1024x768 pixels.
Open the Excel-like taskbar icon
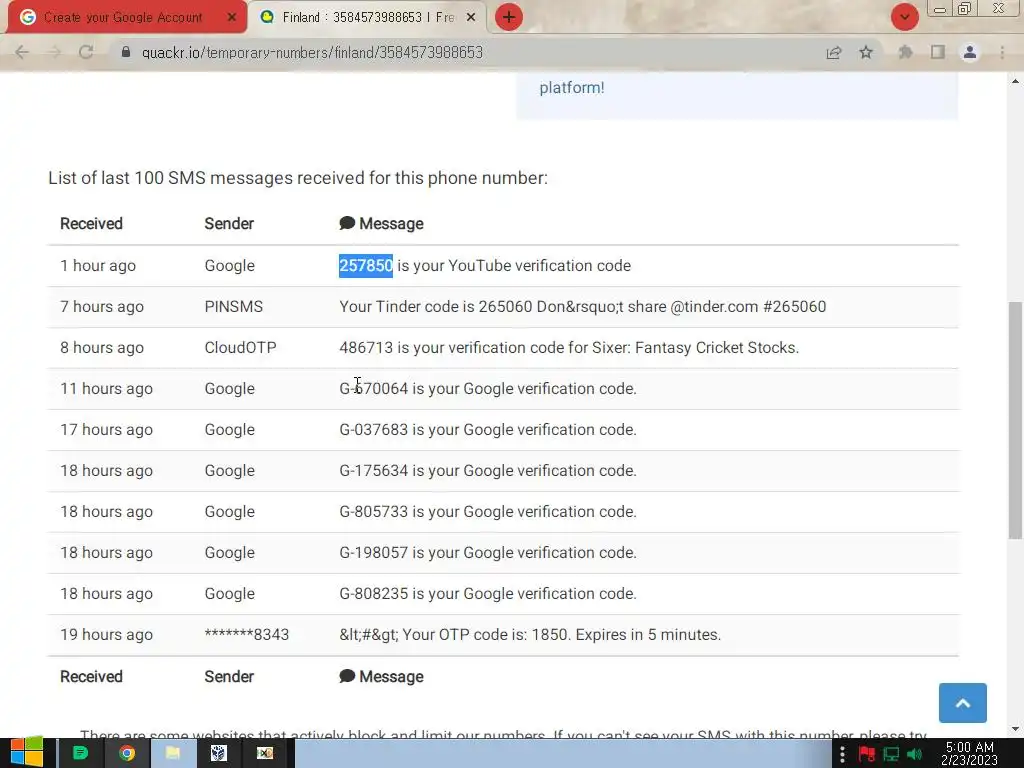(x=264, y=753)
